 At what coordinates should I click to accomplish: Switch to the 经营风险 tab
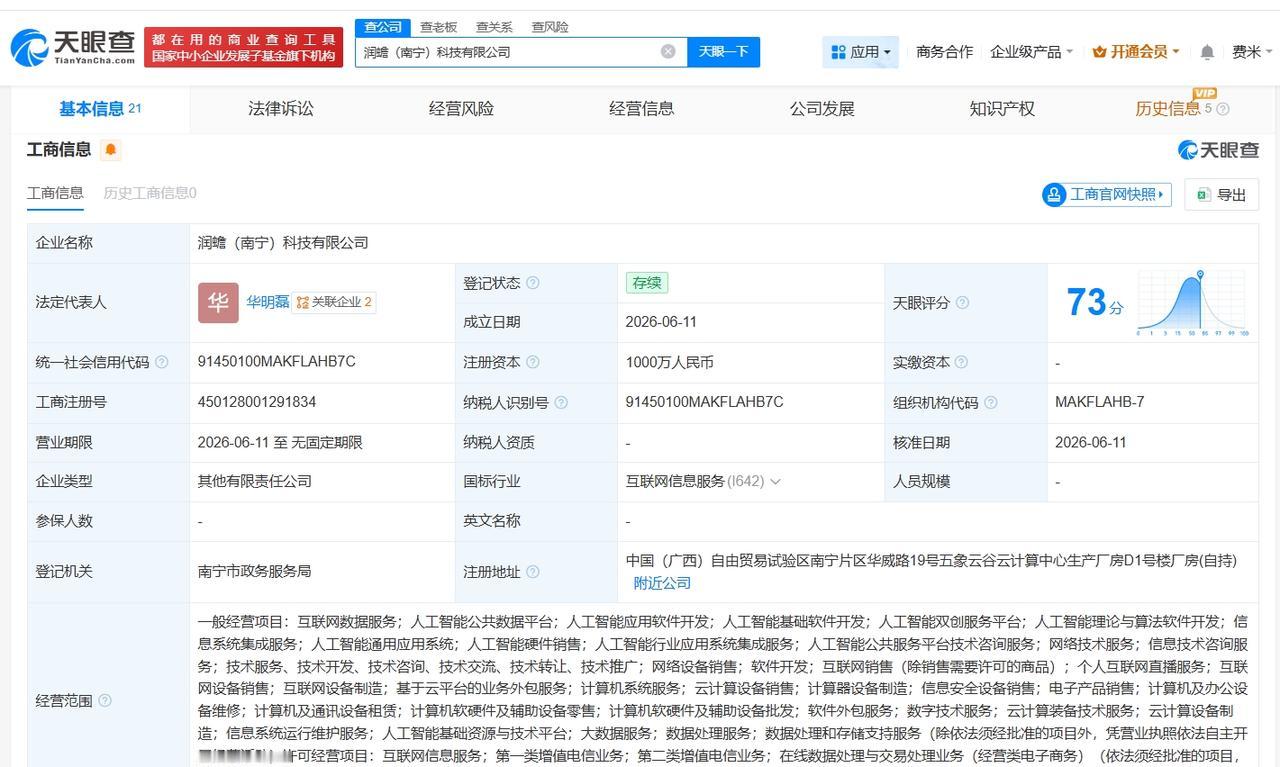(x=461, y=109)
